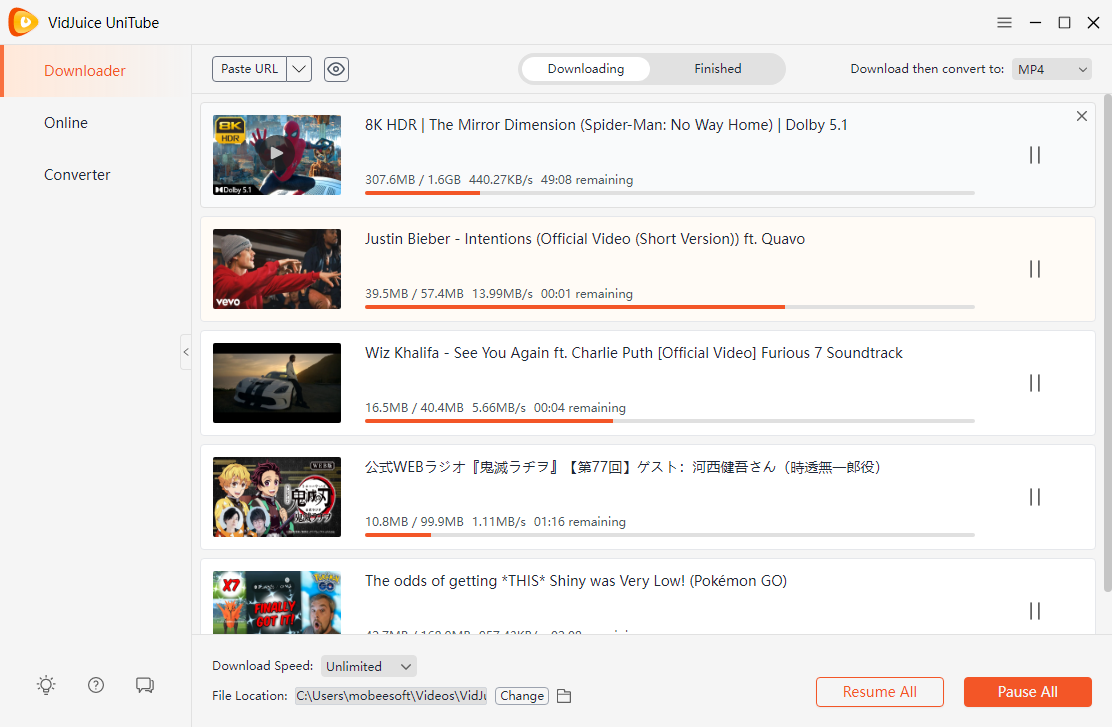Open the download folder icon
Viewport: 1112px width, 727px height.
tap(564, 697)
